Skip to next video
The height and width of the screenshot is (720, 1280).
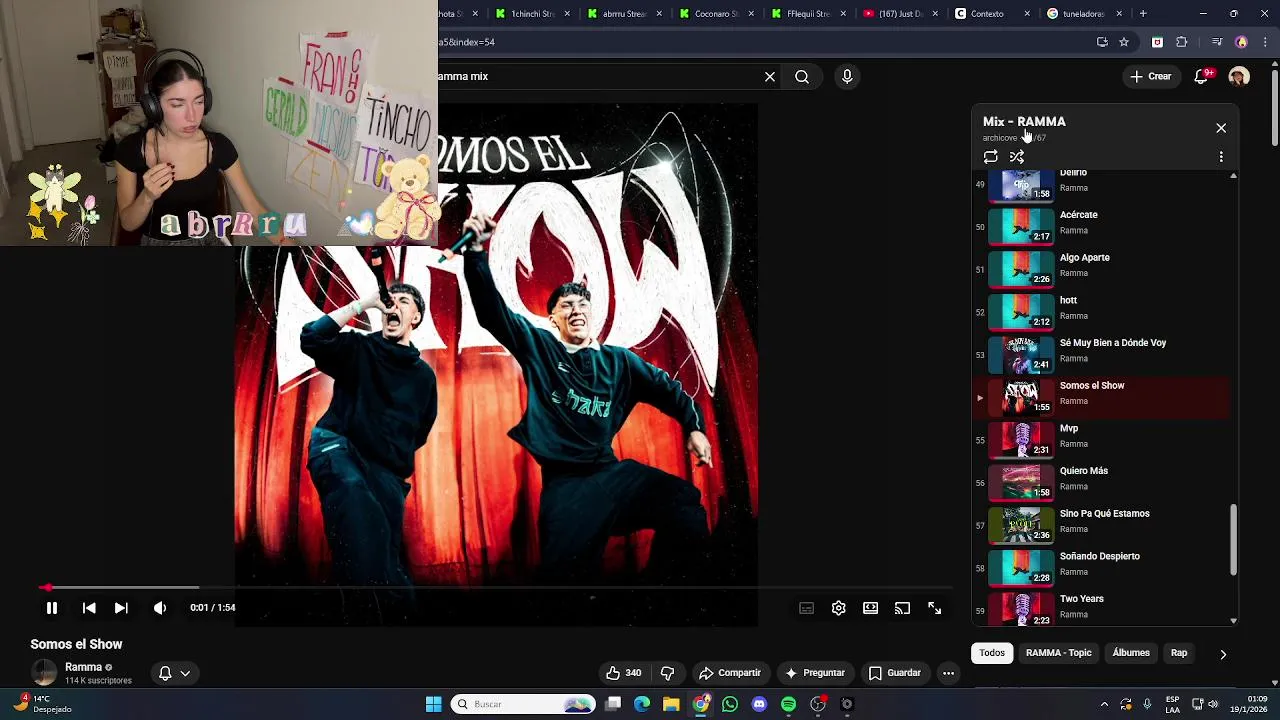click(121, 608)
